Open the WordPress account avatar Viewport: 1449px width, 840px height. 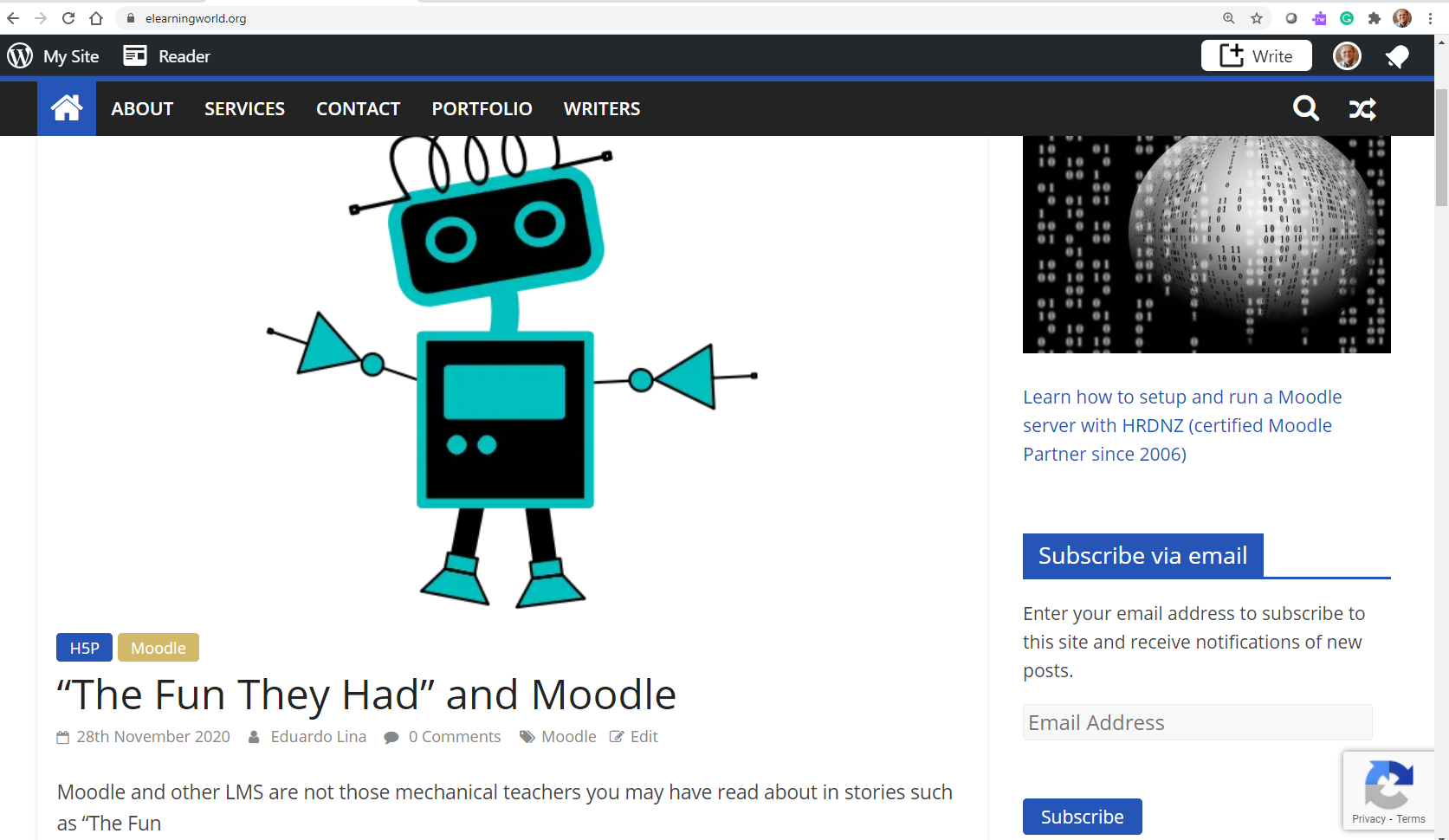click(1347, 56)
